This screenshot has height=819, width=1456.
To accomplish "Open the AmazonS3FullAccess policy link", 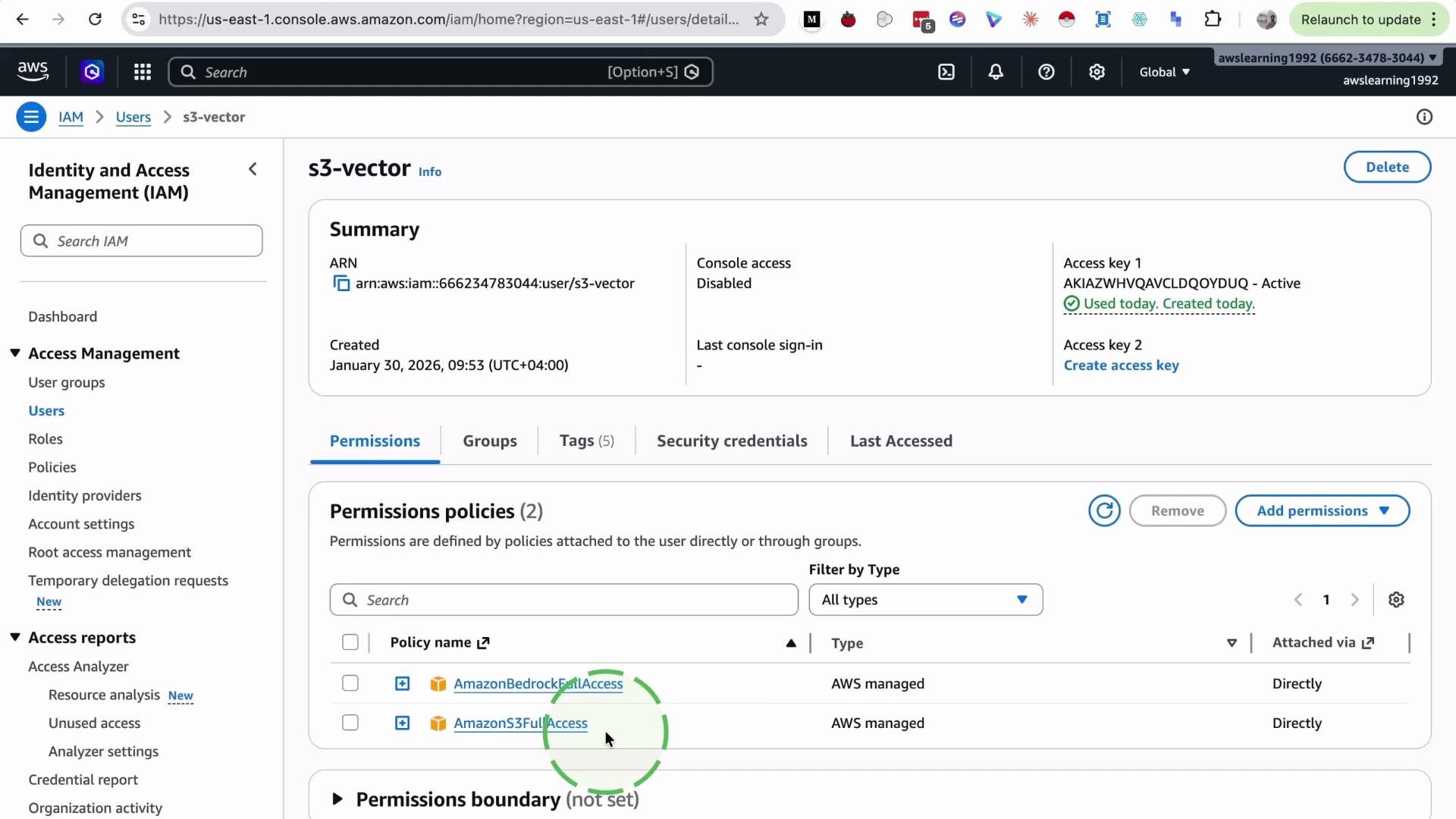I will tap(520, 723).
